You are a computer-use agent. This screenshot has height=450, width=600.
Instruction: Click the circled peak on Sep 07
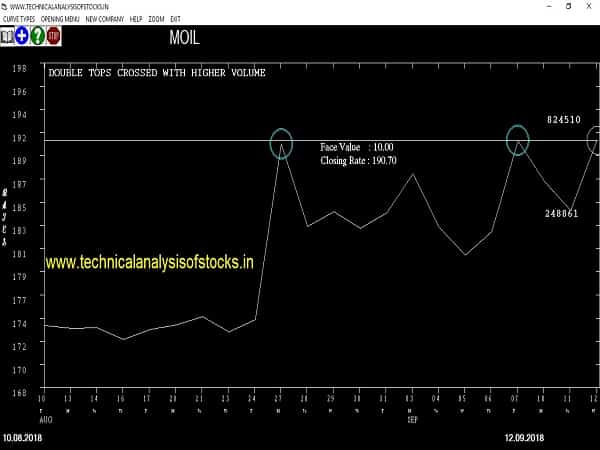[x=517, y=139]
